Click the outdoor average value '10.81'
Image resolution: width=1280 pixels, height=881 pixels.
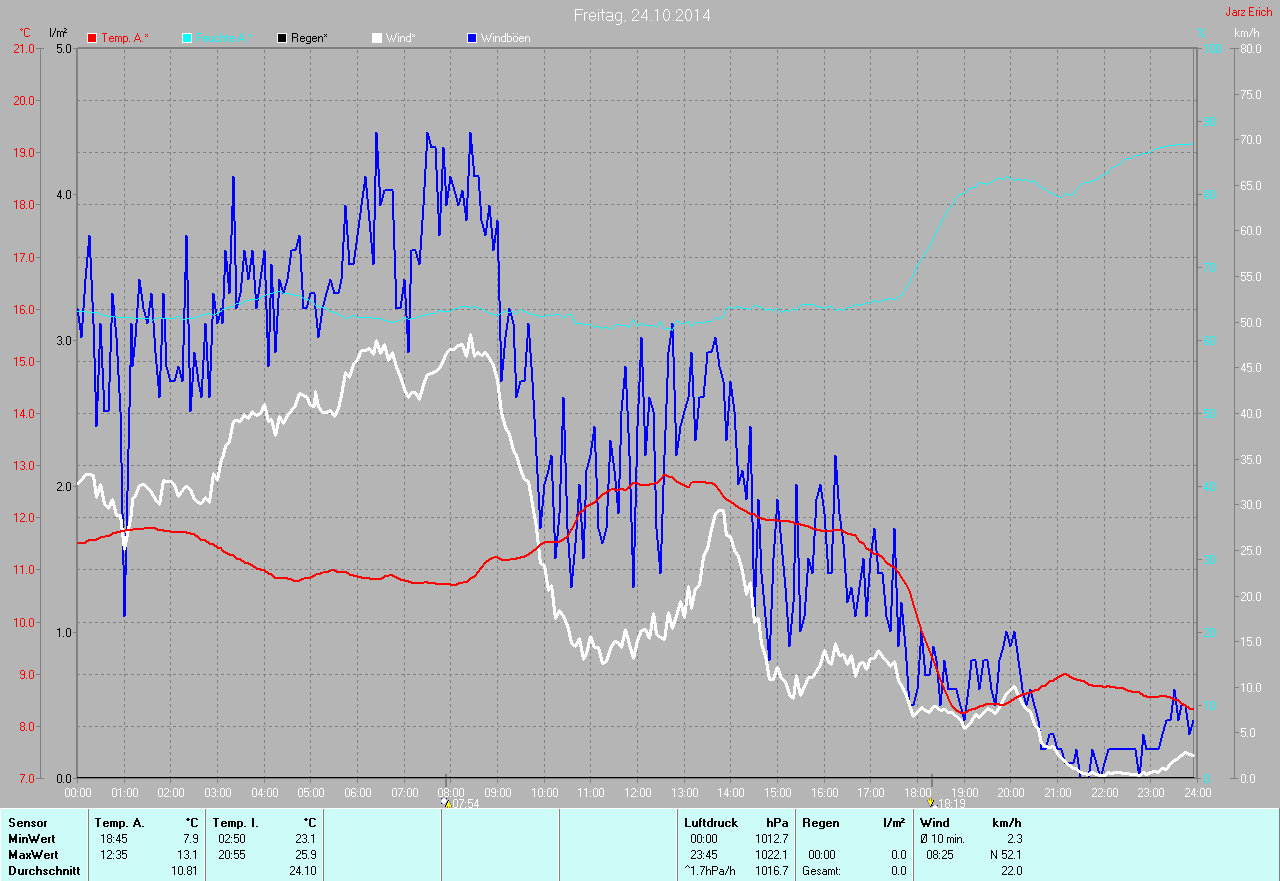(x=184, y=871)
